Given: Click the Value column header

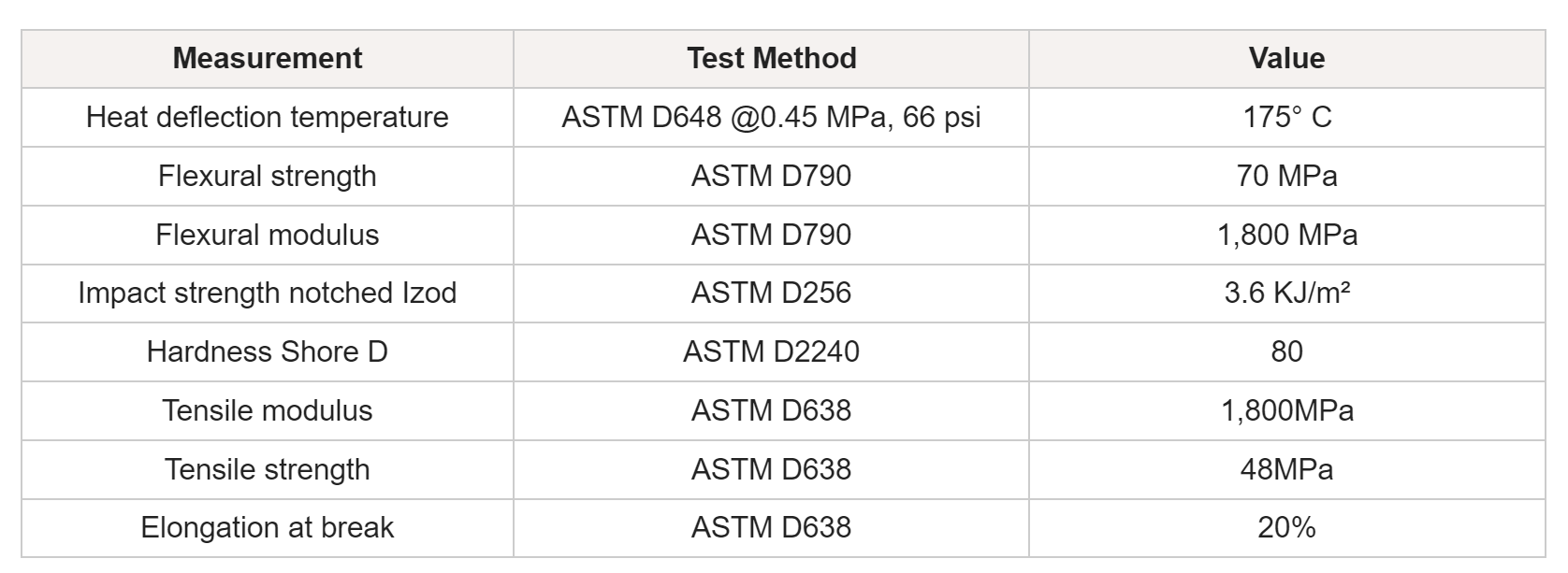Looking at the screenshot, I should click(1286, 59).
